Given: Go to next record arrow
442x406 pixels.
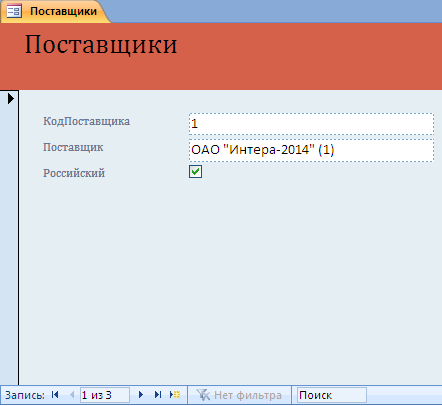Looking at the screenshot, I should [x=141, y=395].
